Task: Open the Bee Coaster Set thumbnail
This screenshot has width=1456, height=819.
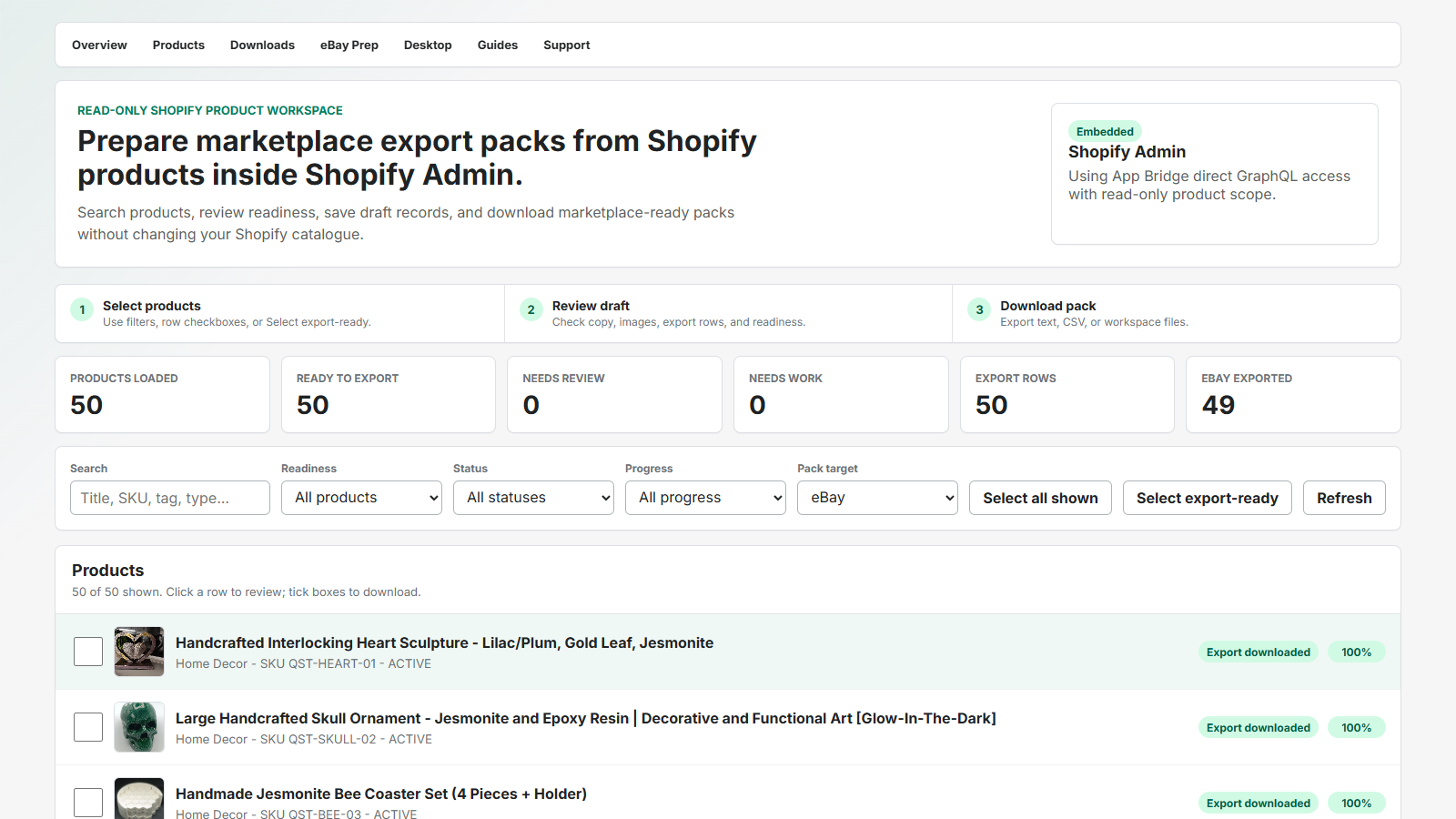Action: [139, 798]
